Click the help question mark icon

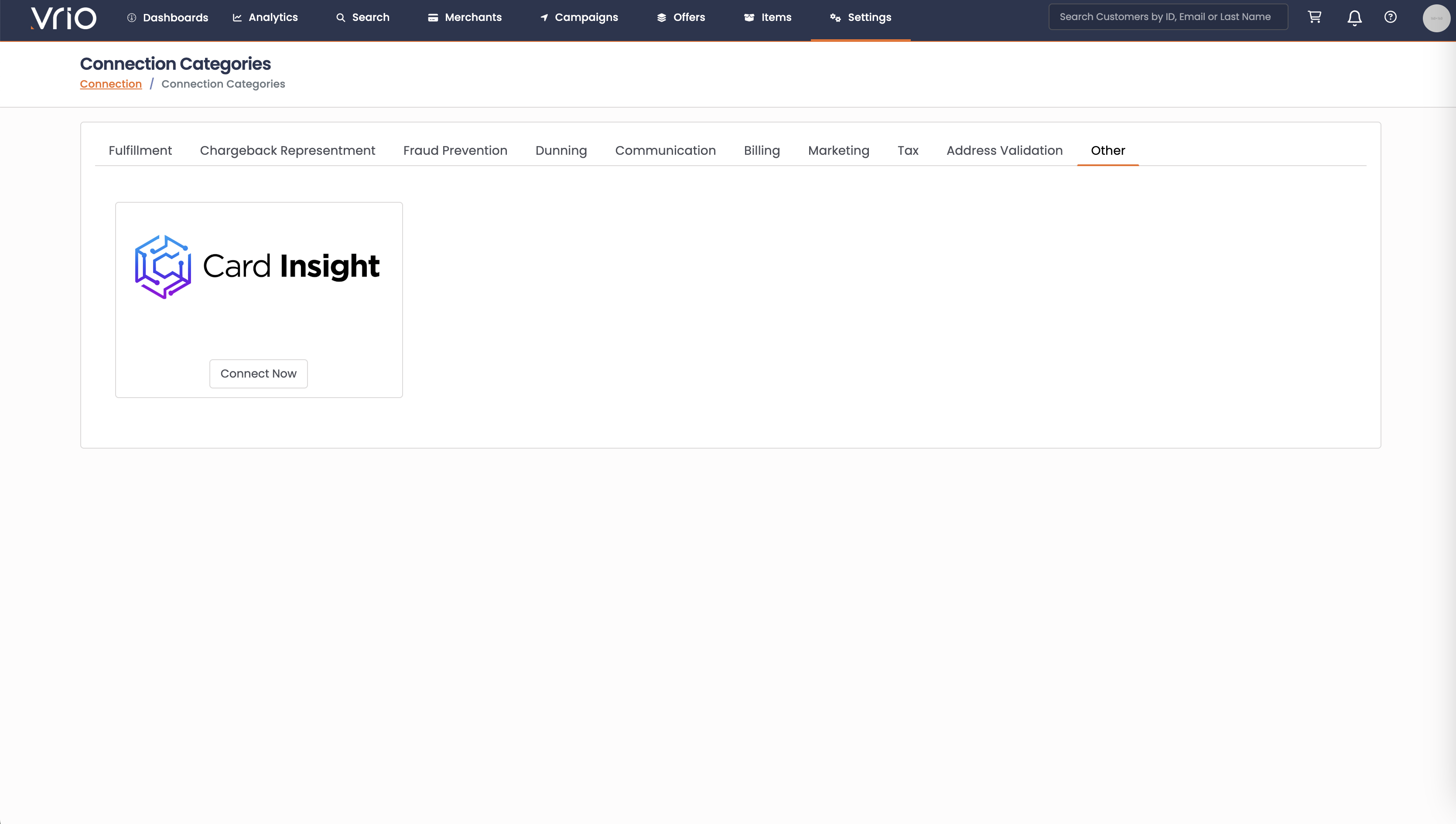[x=1390, y=17]
